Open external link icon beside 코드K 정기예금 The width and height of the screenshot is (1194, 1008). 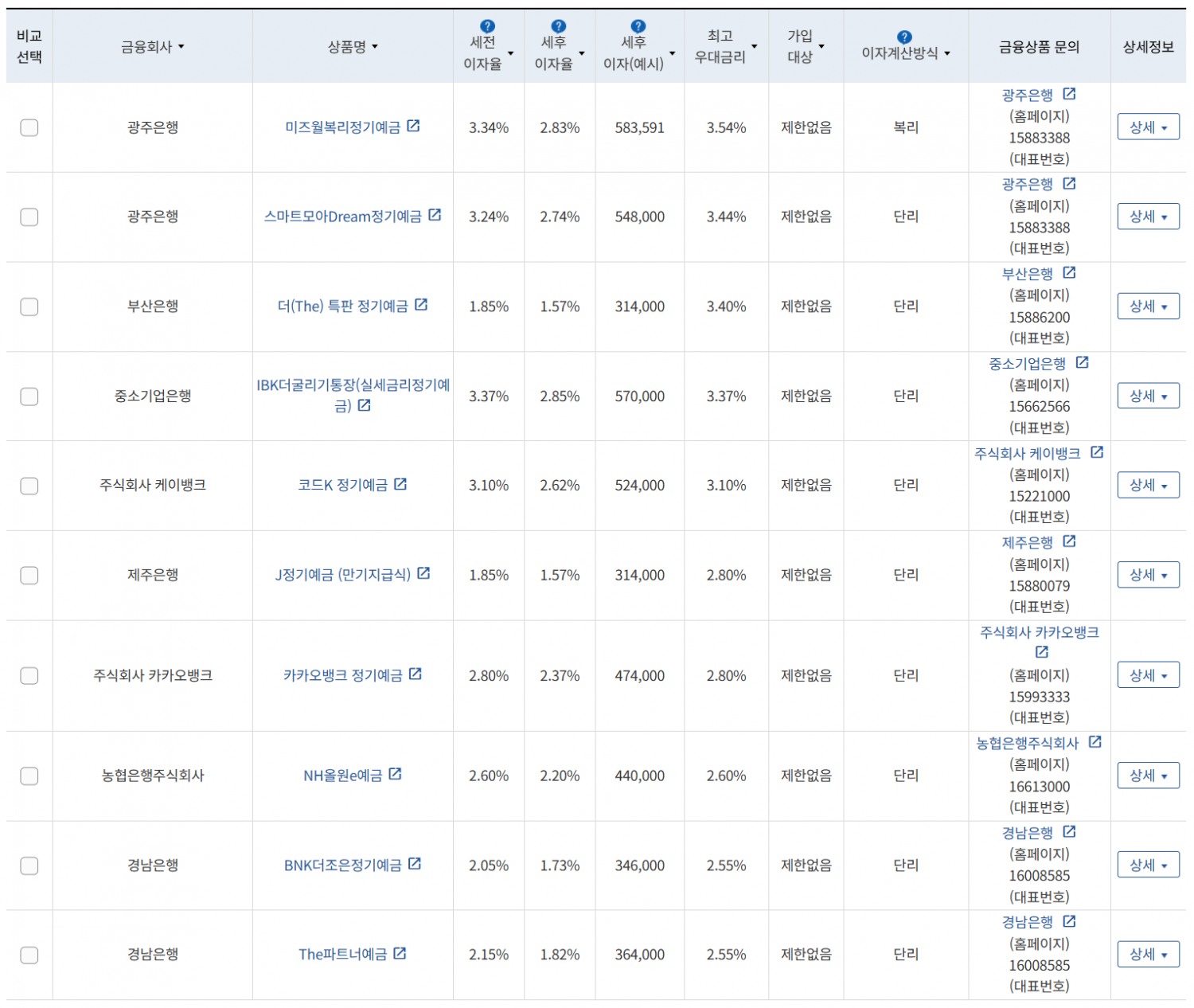coord(400,484)
